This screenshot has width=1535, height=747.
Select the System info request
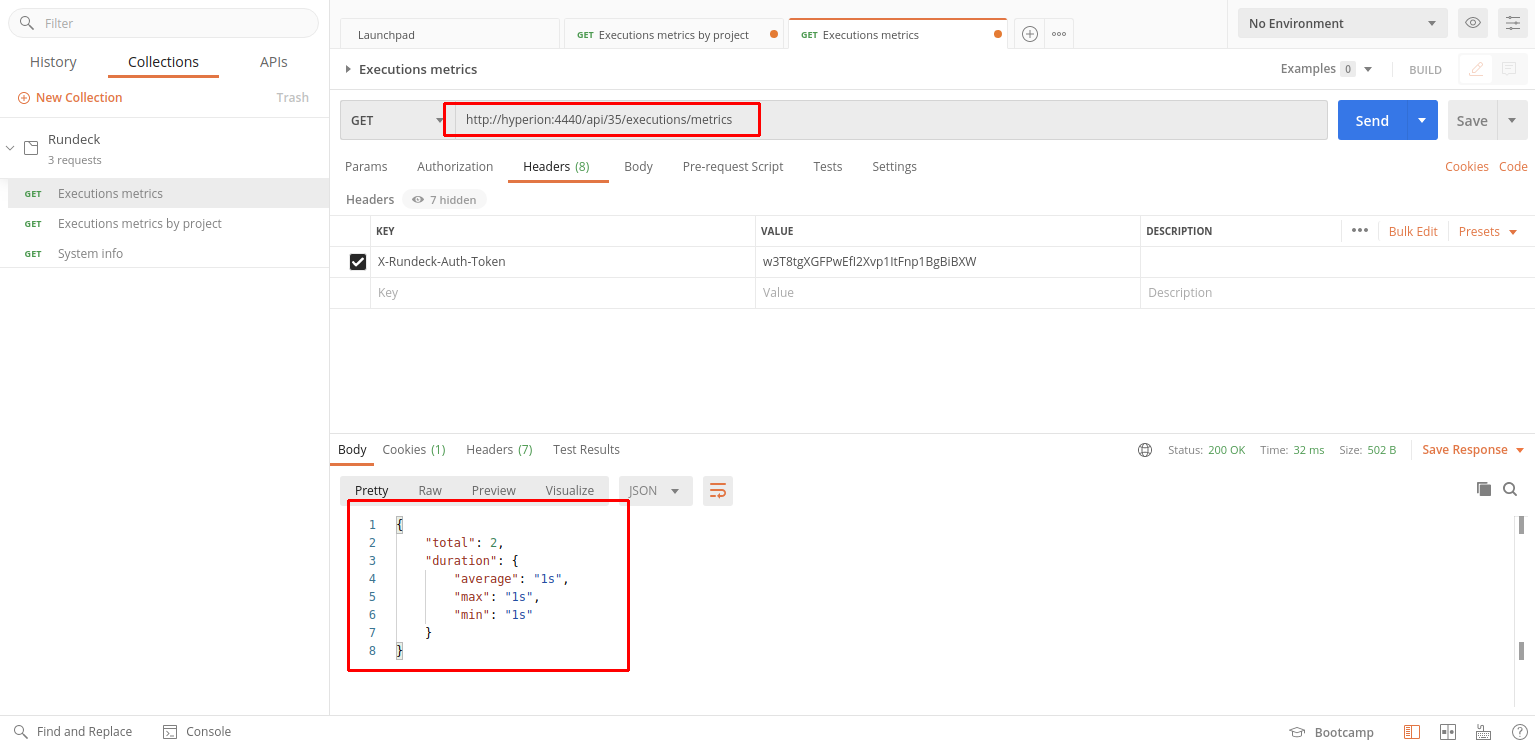pyautogui.click(x=90, y=253)
